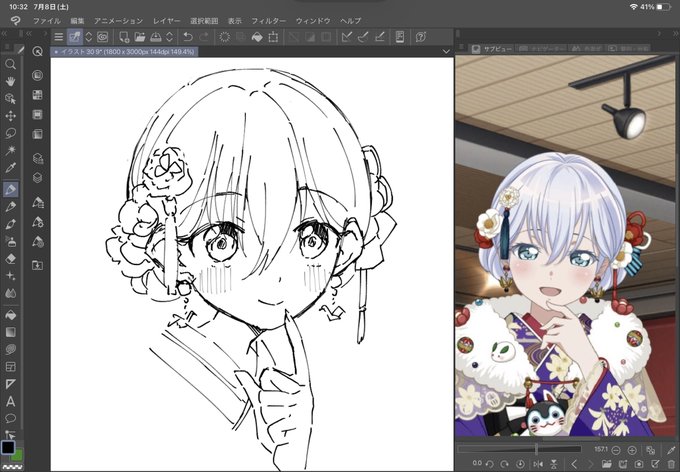680x472 pixels.
Task: Click the Fill bucket command bar icon
Action: click(257, 37)
